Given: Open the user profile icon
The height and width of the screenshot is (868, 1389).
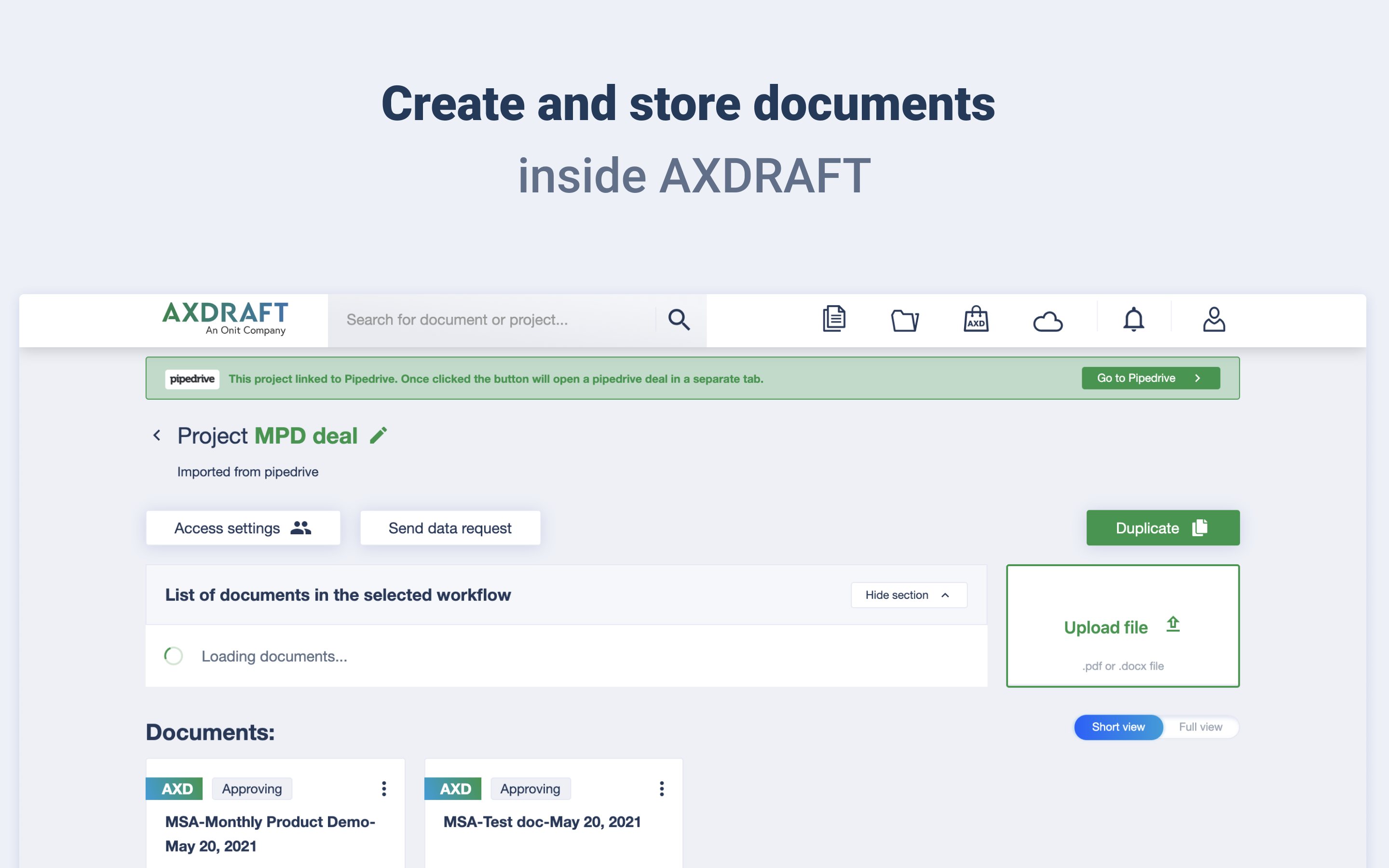Looking at the screenshot, I should [1214, 319].
